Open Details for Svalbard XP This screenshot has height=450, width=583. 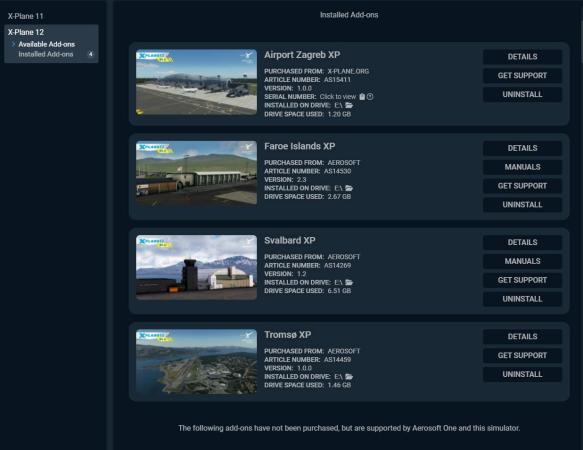pos(522,242)
